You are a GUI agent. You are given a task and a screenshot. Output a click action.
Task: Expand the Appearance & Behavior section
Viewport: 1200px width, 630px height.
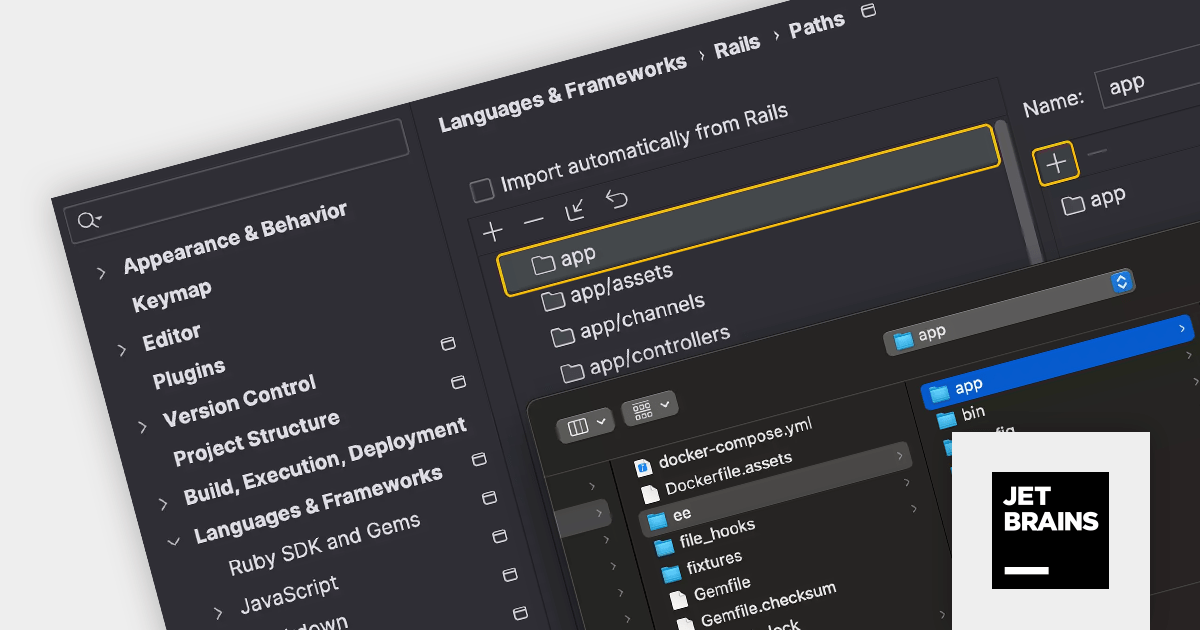click(101, 272)
